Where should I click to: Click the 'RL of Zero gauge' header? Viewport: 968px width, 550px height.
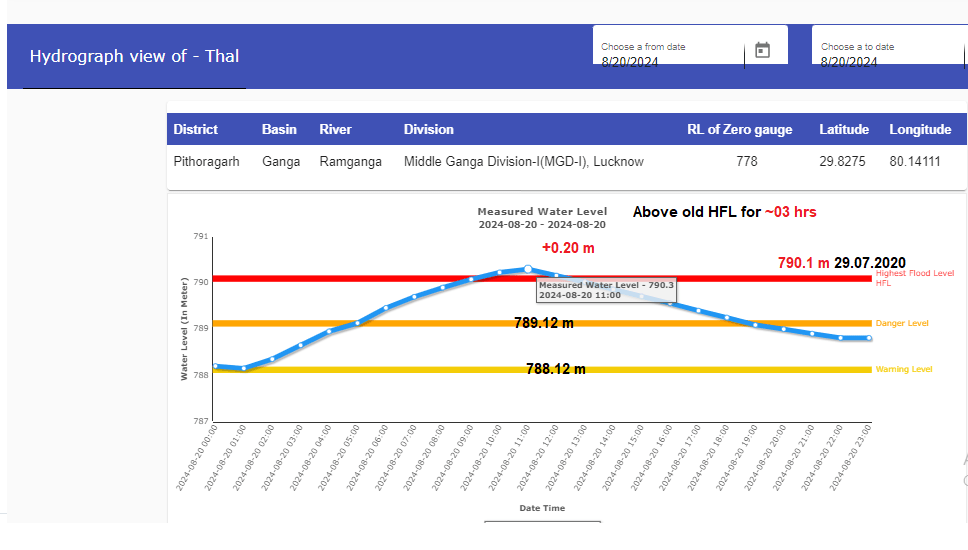point(739,129)
